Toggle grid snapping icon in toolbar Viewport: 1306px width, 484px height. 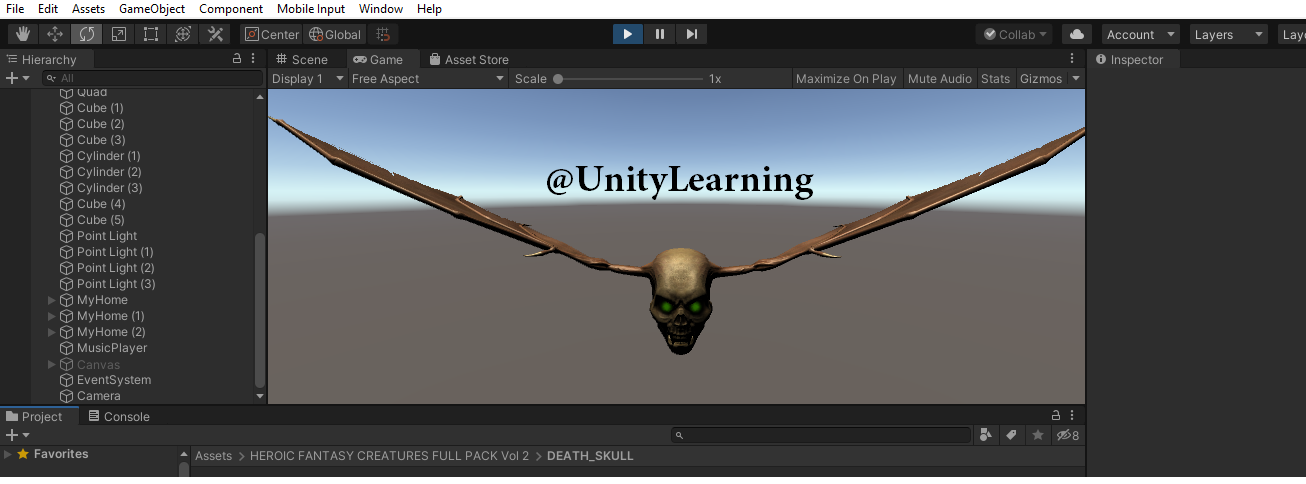382,34
